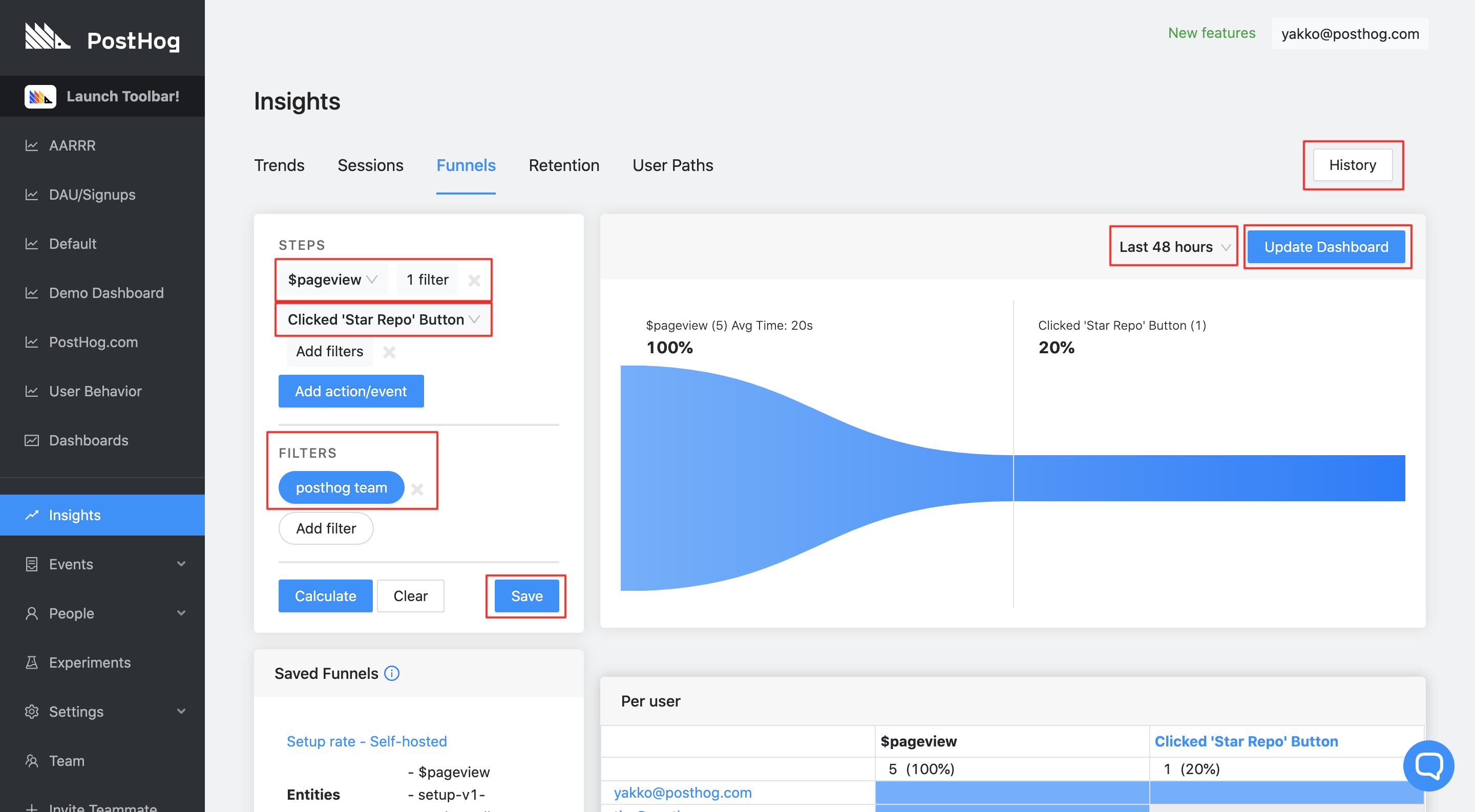Open the Clicked 'Star Repo' Button dropdown
This screenshot has width=1475, height=812.
click(383, 320)
